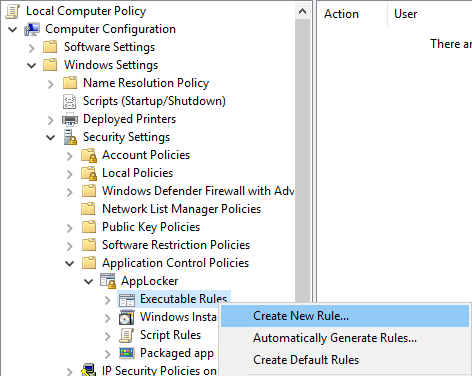The image size is (472, 376).
Task: Click the Packaged app Rules icon
Action: 127,353
